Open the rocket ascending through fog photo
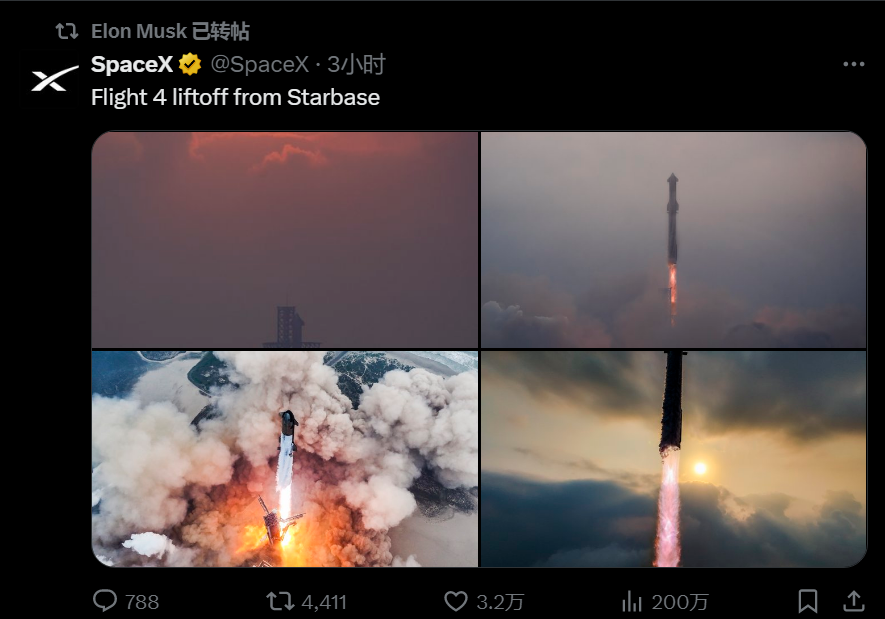 click(x=673, y=240)
